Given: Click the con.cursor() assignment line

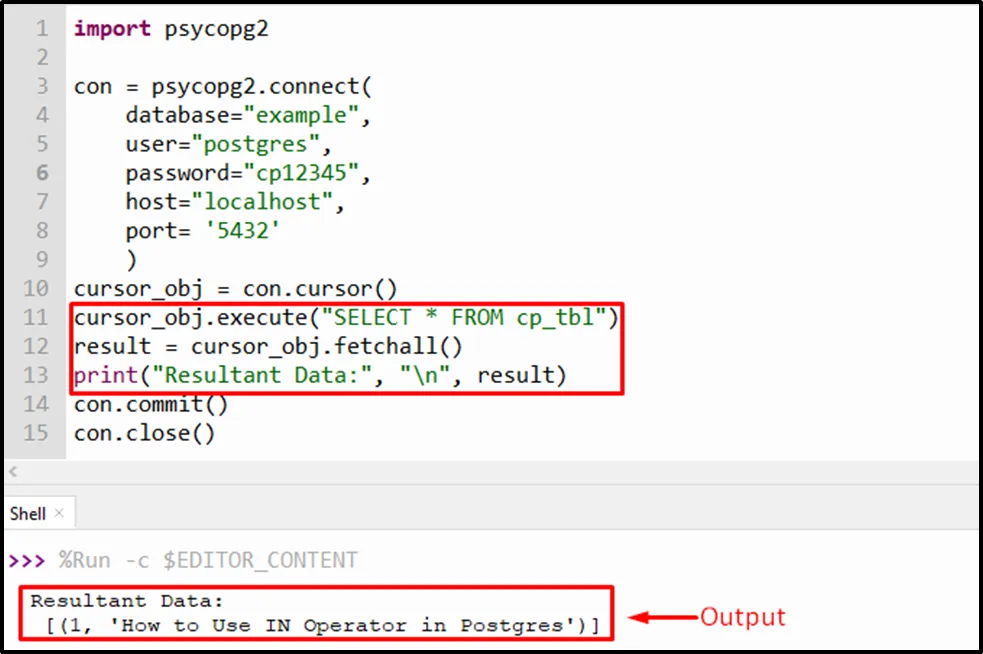Looking at the screenshot, I should click(235, 289).
